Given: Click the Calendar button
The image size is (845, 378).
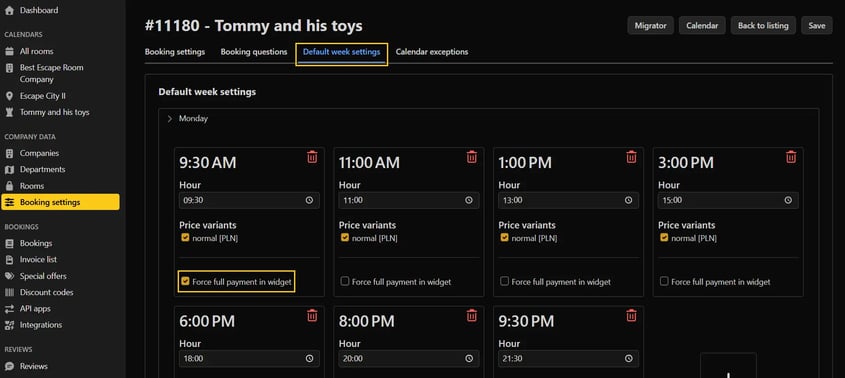Looking at the screenshot, I should point(702,25).
